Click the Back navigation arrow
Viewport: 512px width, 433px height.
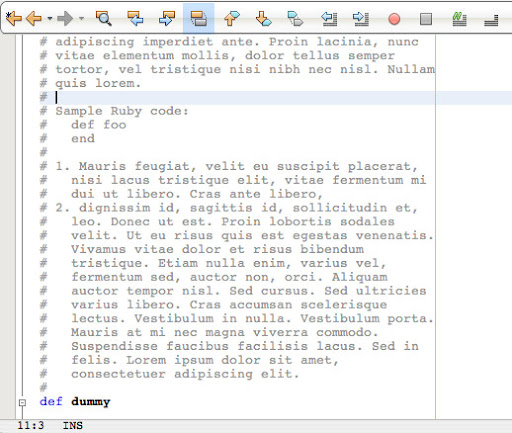[33, 18]
